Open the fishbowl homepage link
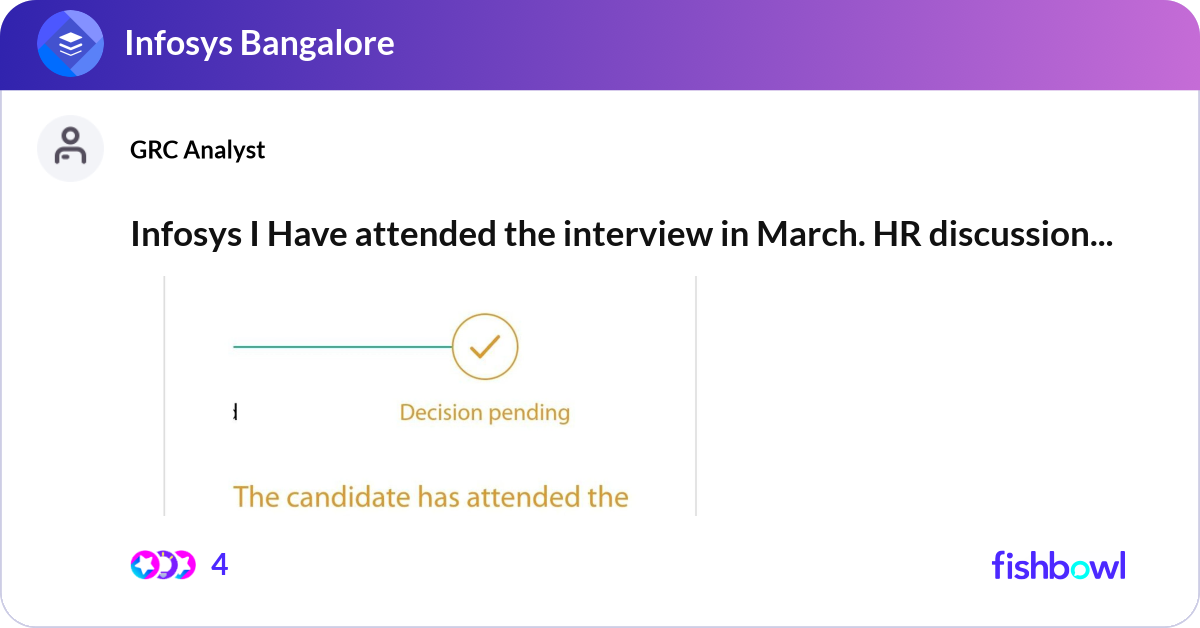This screenshot has width=1200, height=628. click(1059, 566)
